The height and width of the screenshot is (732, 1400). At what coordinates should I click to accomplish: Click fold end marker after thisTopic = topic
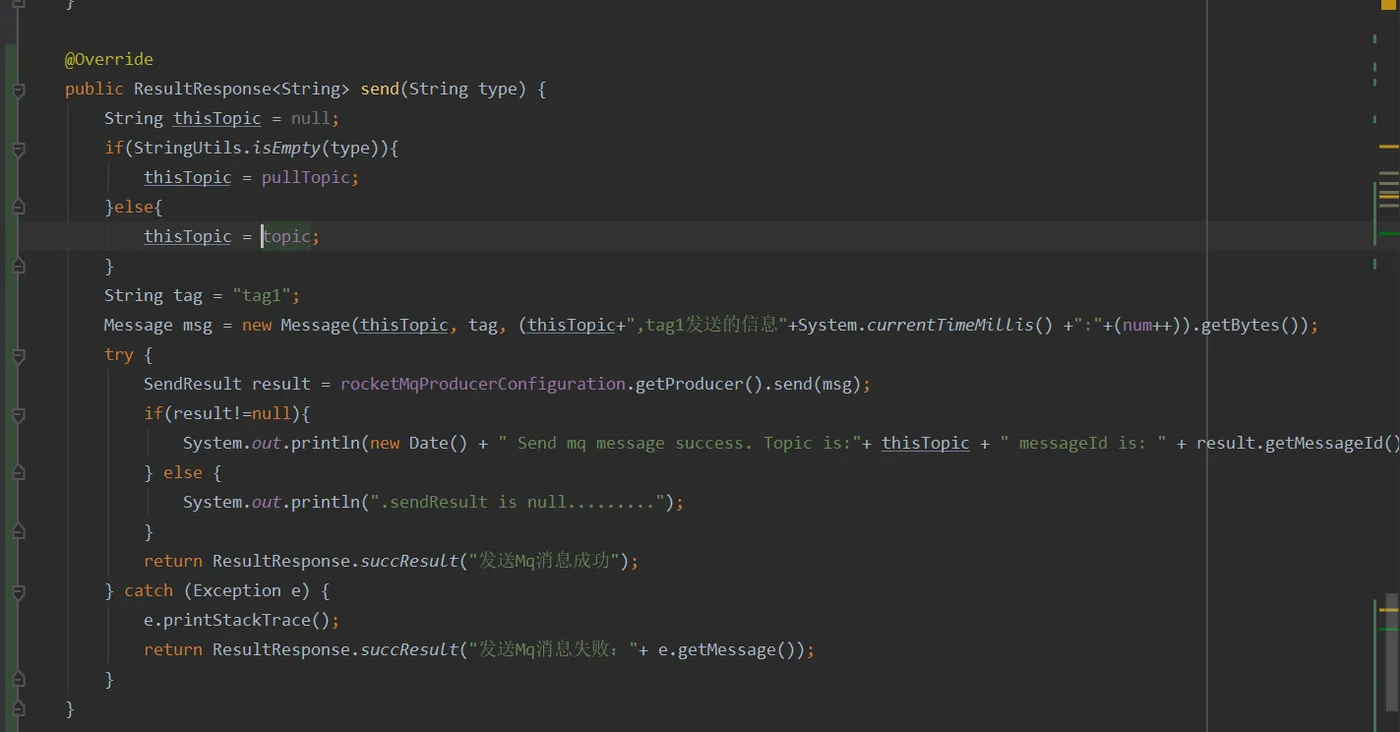tap(18, 266)
